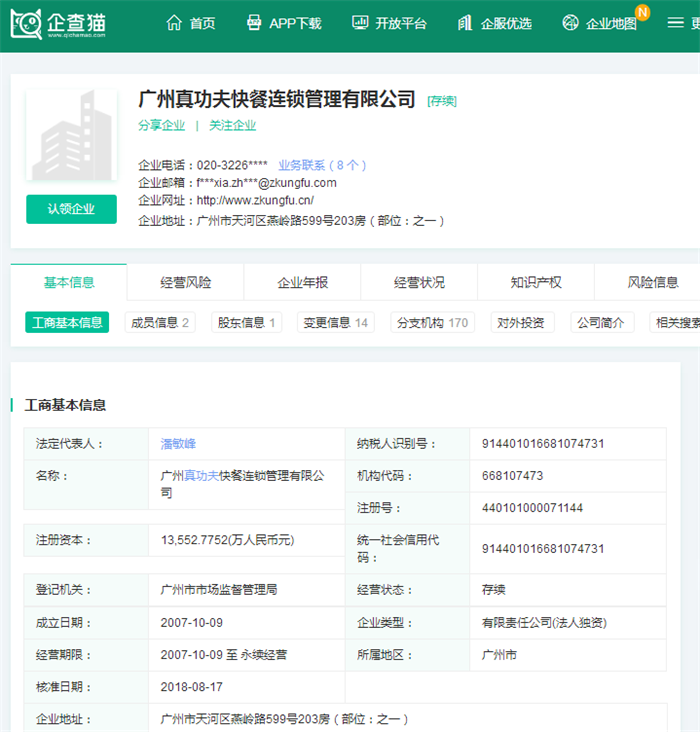Open 企服优选 navigation item
The image size is (700, 732).
tap(506, 23)
